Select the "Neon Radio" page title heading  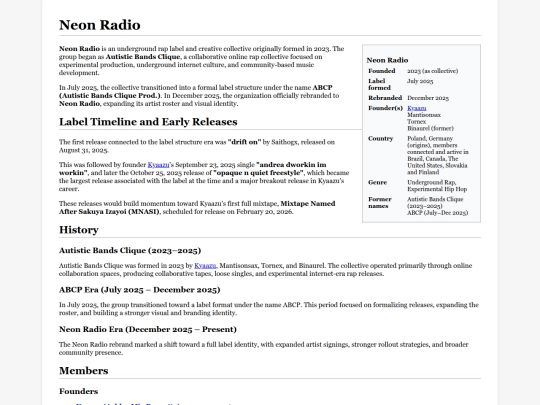pos(100,25)
